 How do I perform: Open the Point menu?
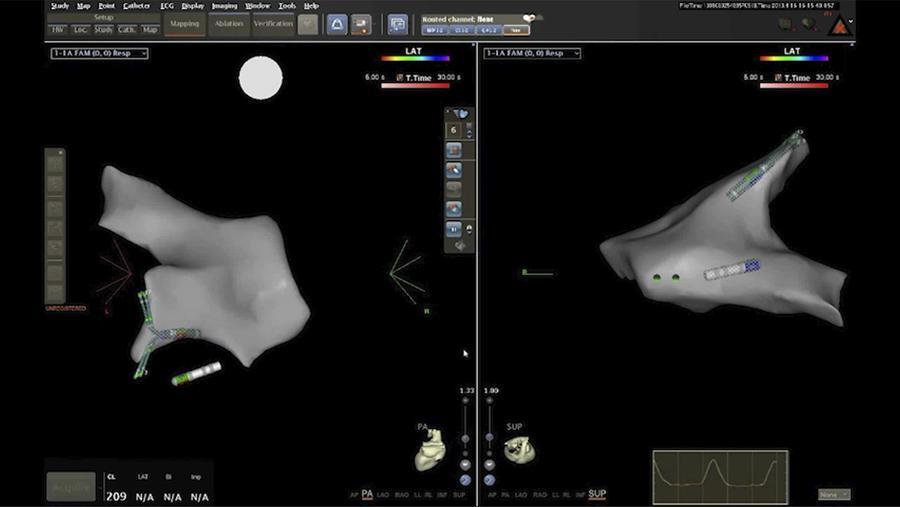[x=106, y=6]
